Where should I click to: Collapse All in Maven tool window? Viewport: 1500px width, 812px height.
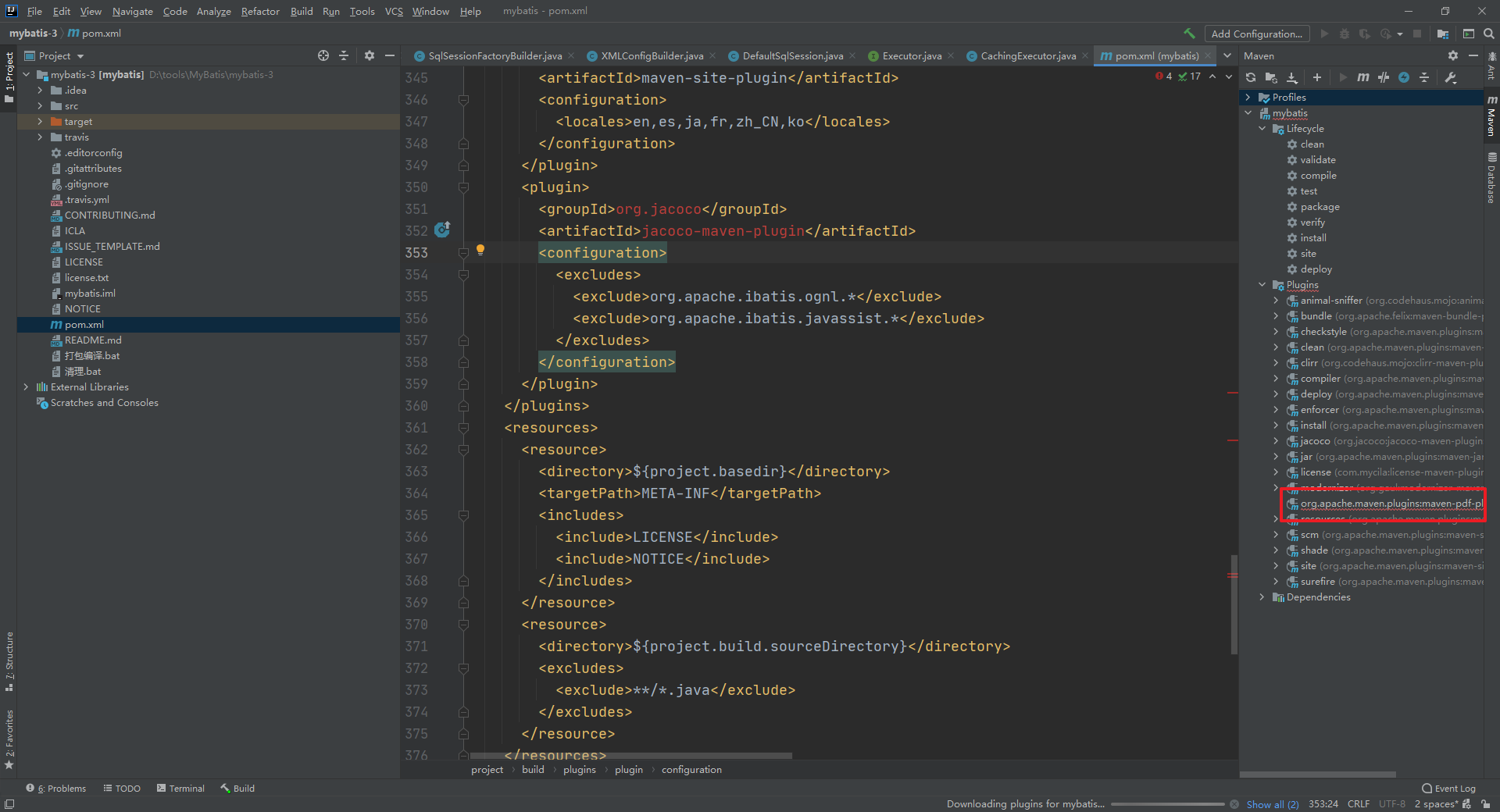click(x=1424, y=77)
